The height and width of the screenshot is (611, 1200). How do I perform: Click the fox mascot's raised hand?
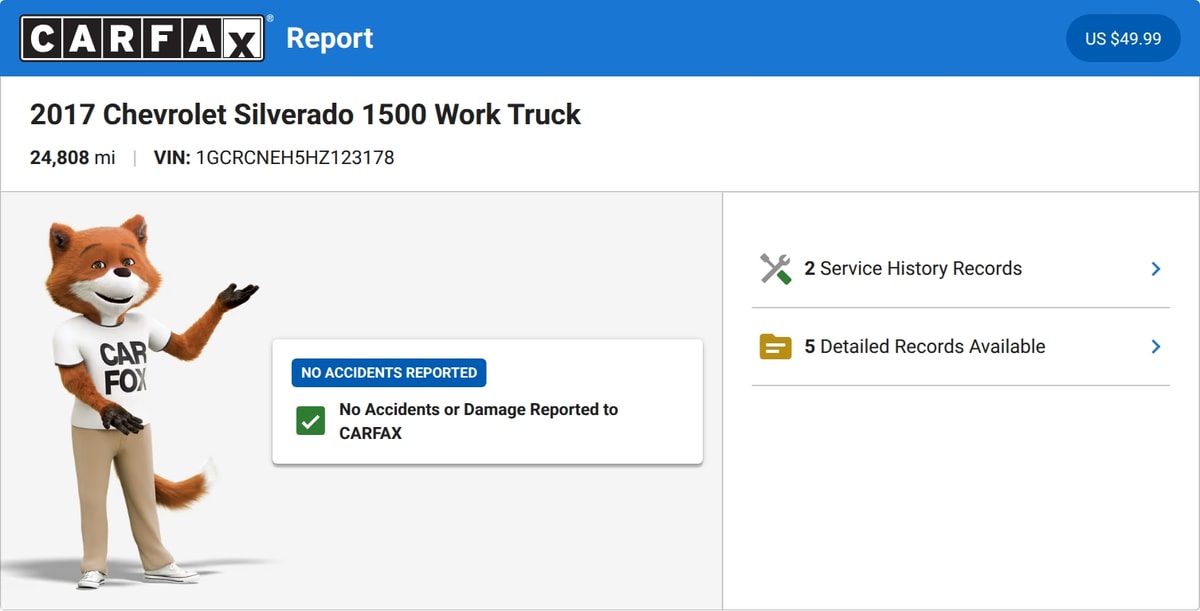coord(238,296)
